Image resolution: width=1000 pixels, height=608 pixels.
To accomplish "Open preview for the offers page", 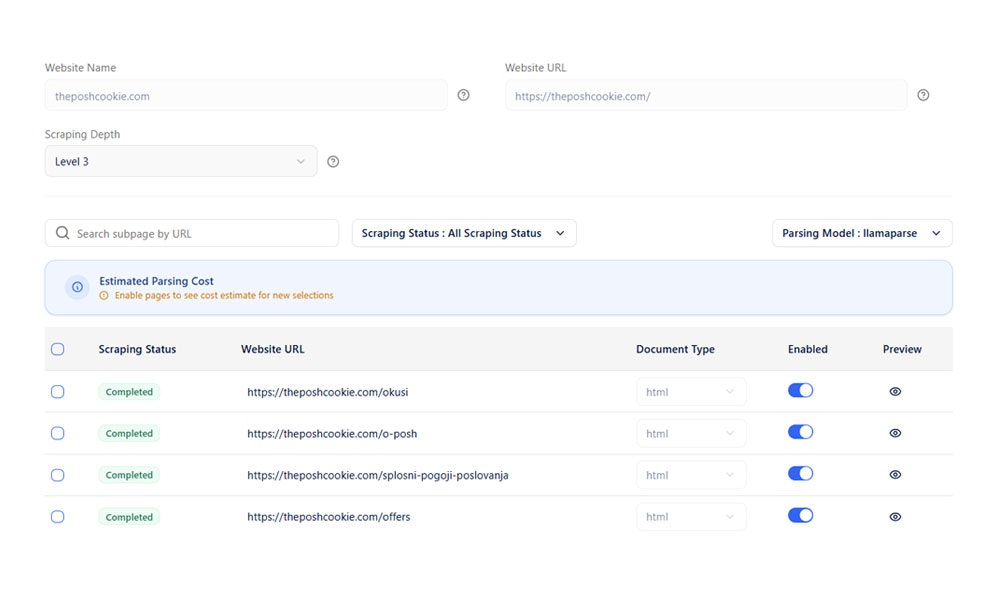I will (895, 517).
